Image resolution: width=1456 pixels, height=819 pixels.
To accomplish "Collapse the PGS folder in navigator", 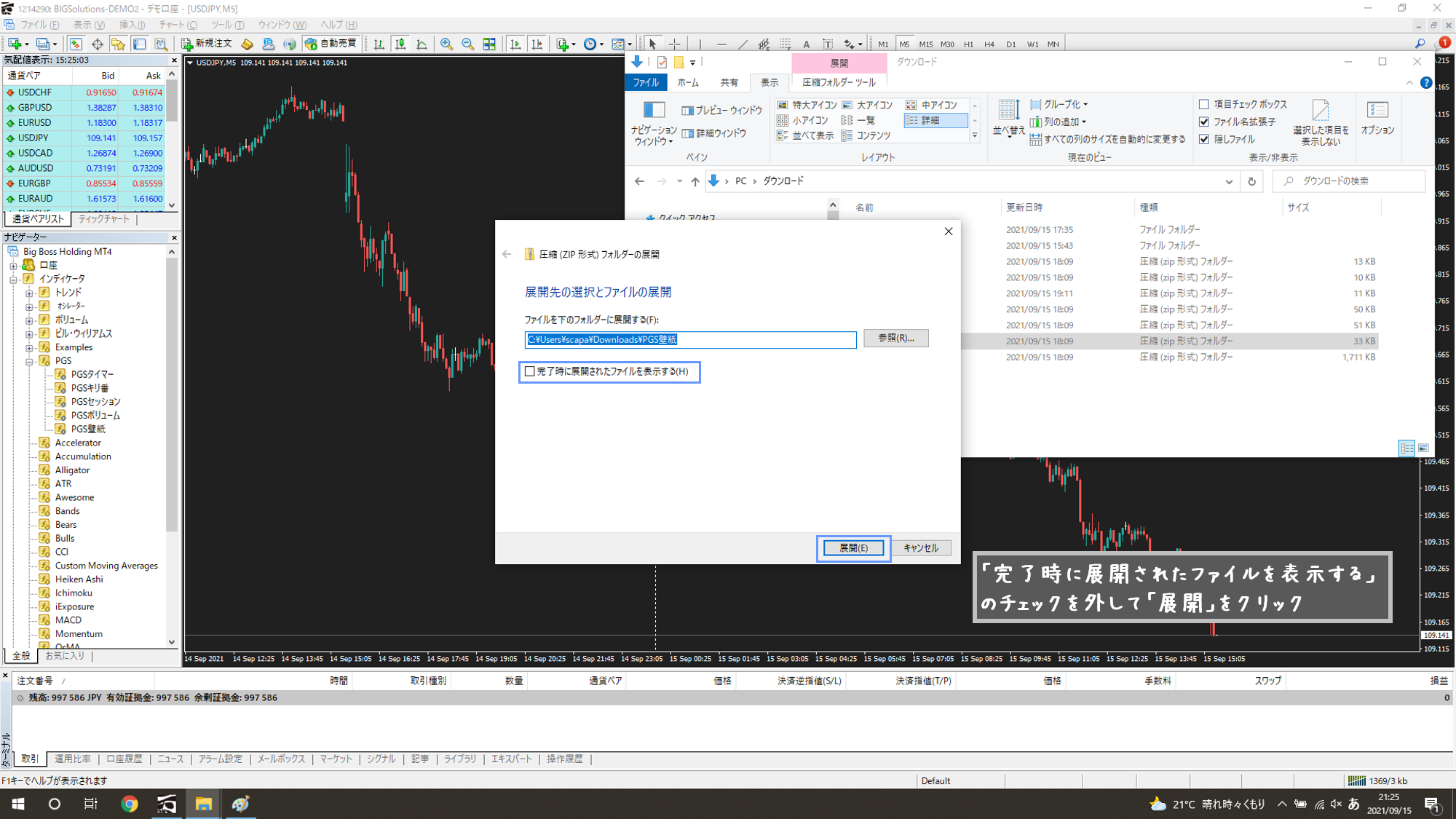I will point(29,361).
